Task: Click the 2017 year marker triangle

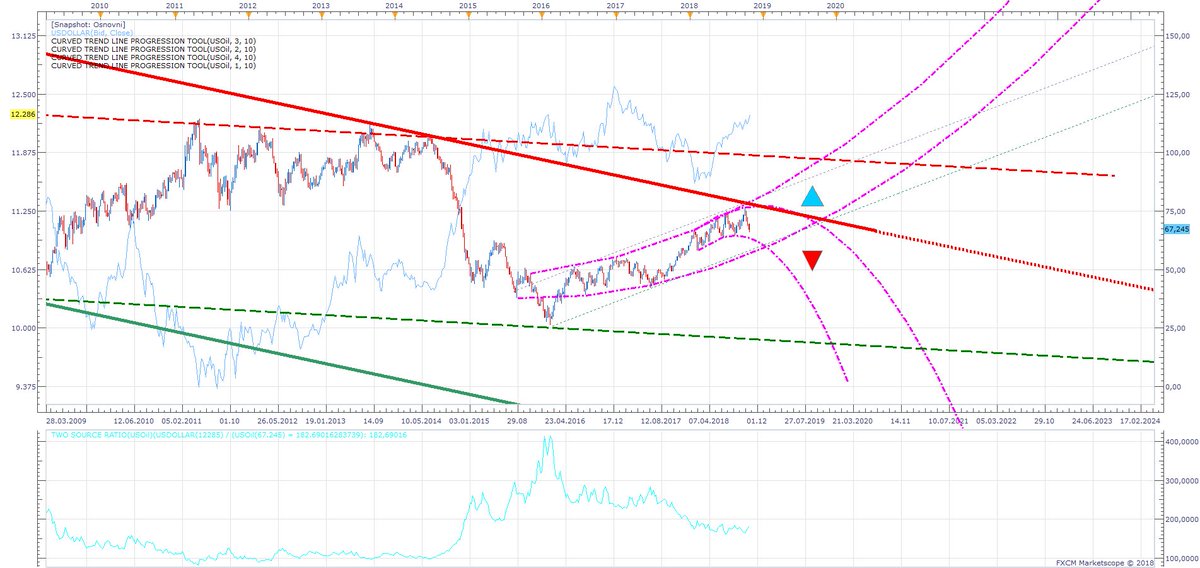Action: pos(616,14)
